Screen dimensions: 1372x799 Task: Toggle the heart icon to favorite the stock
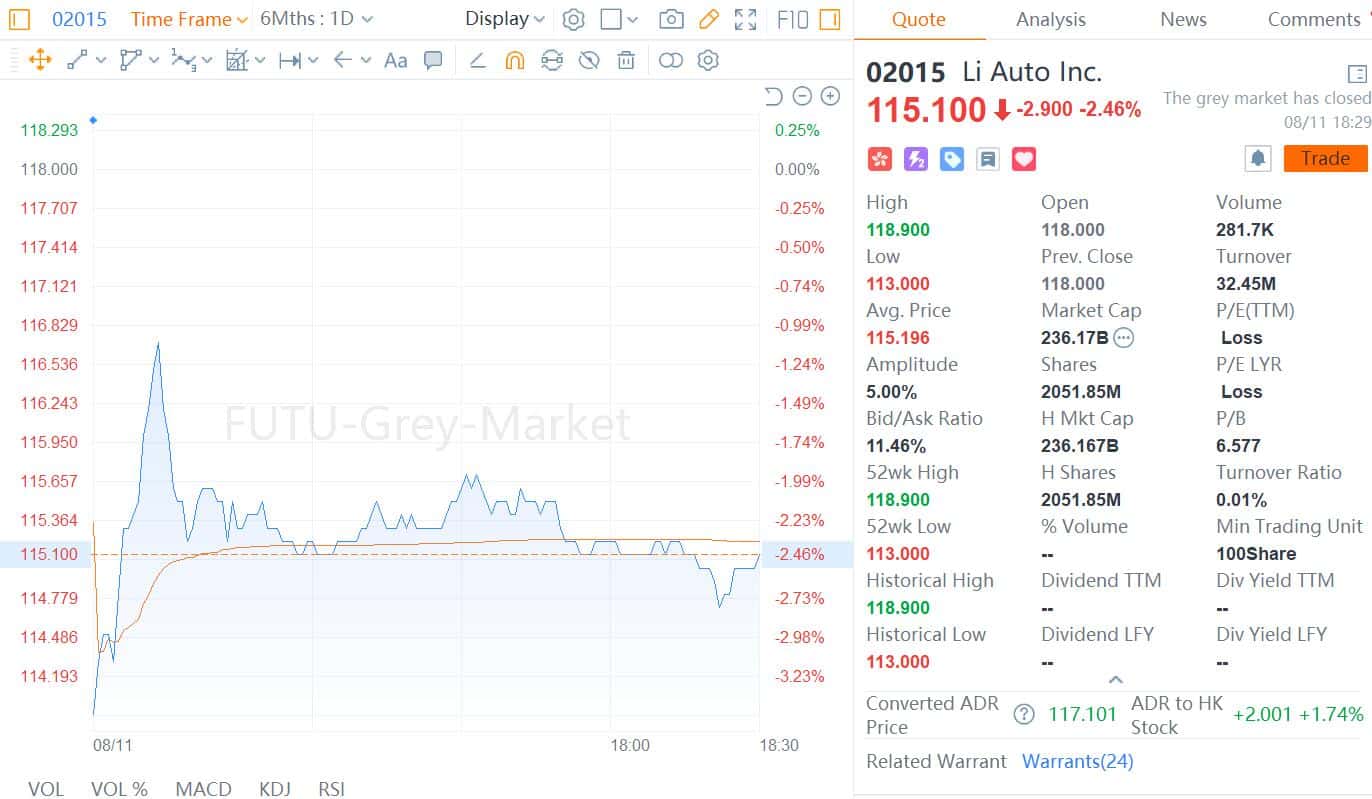(x=1024, y=158)
